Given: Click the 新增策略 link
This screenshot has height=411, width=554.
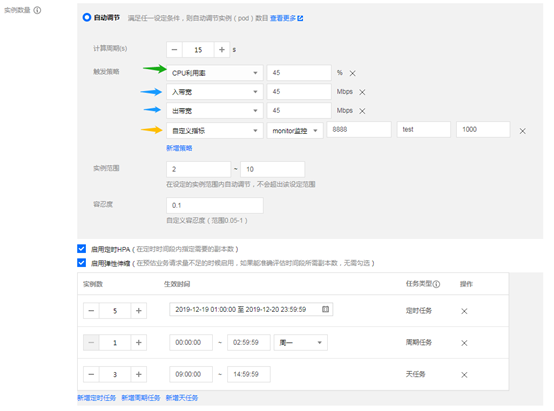Looking at the screenshot, I should (179, 148).
